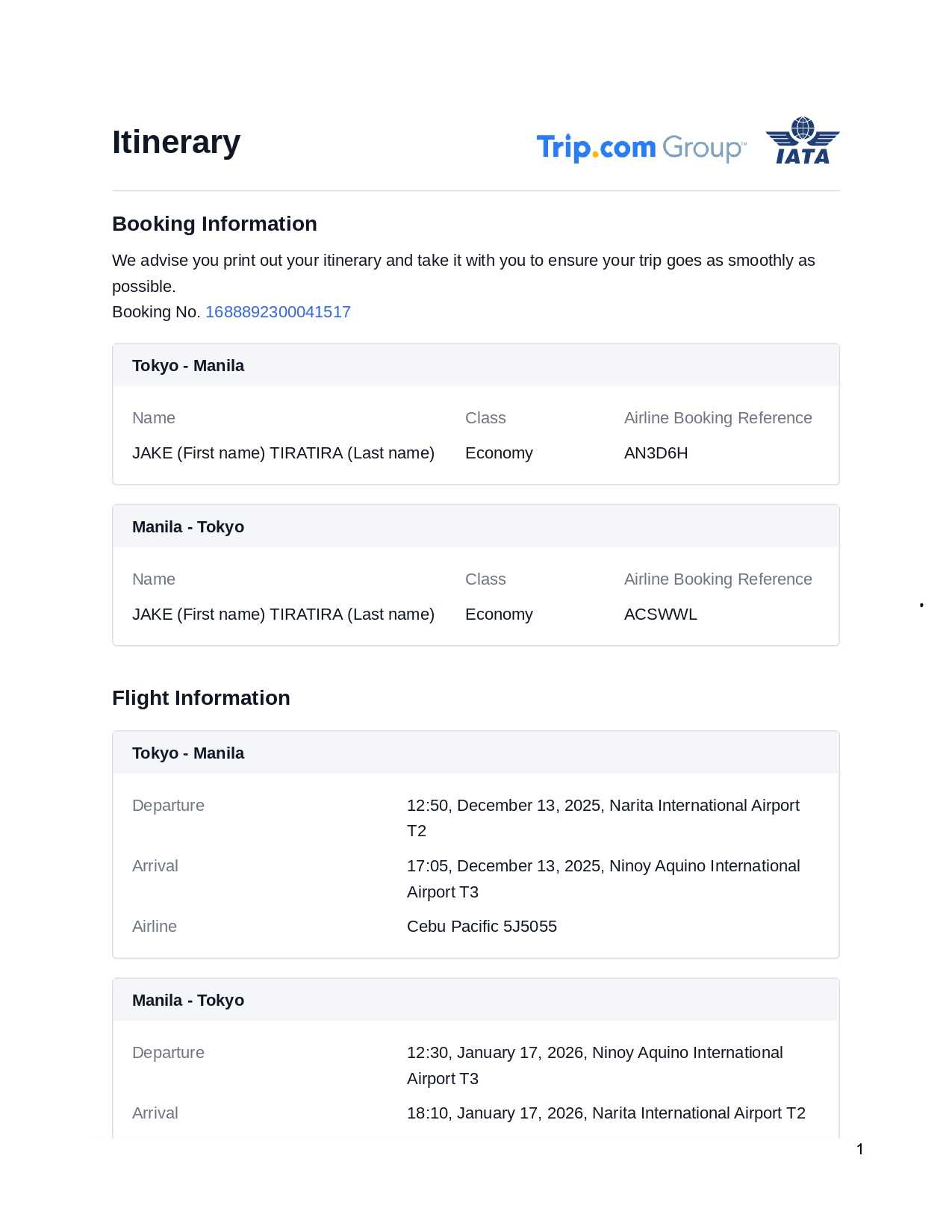952x1232 pixels.
Task: Select the first Tokyo - Manila booking header
Action: tap(188, 366)
